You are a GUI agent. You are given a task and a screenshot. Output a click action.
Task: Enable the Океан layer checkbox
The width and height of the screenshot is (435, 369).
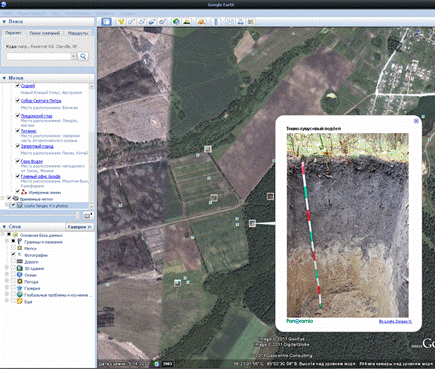[13, 275]
